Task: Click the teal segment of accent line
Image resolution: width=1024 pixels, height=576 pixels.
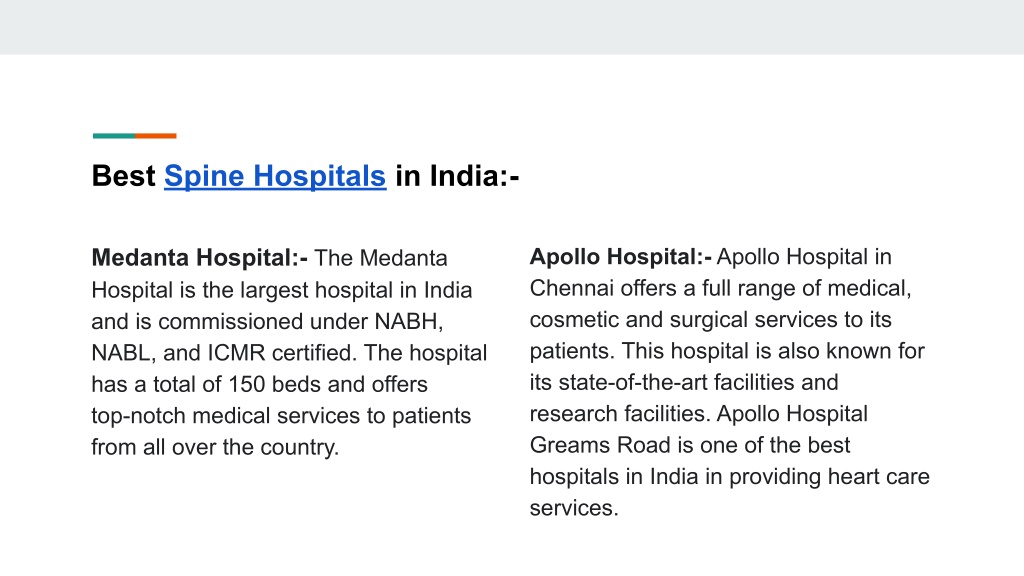Action: tap(114, 136)
